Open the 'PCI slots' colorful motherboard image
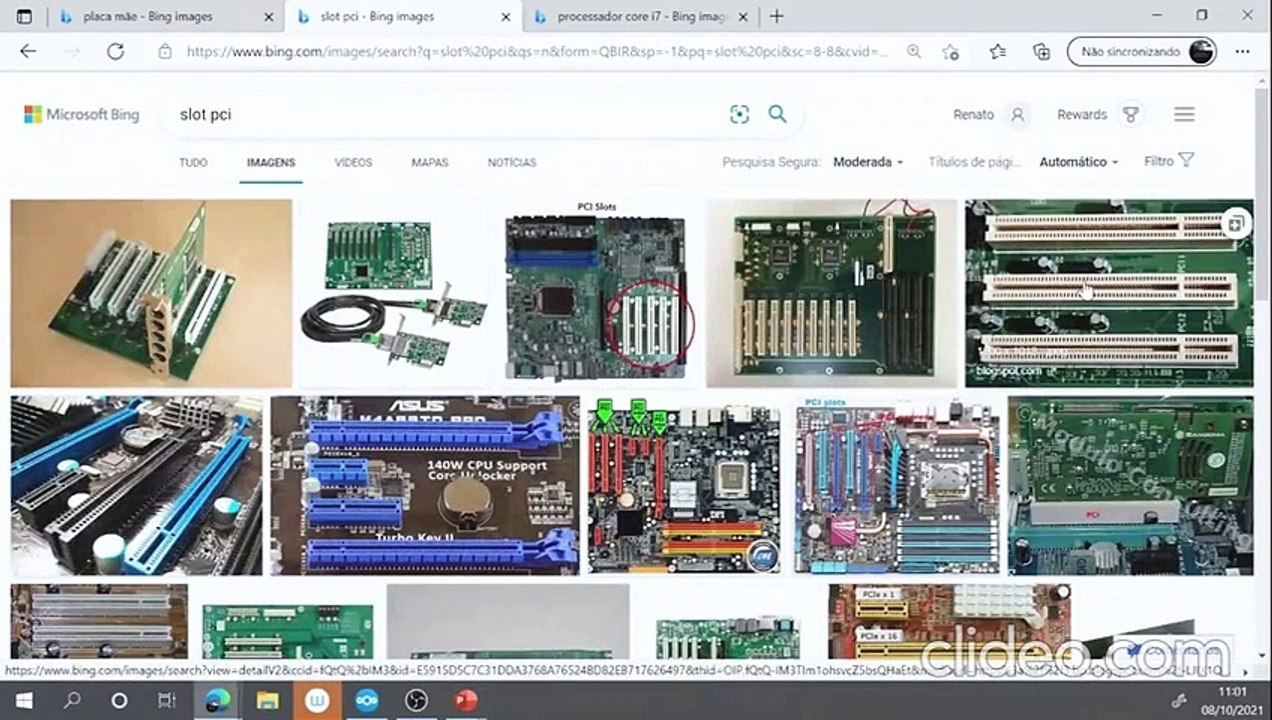1272x720 pixels. coord(897,485)
